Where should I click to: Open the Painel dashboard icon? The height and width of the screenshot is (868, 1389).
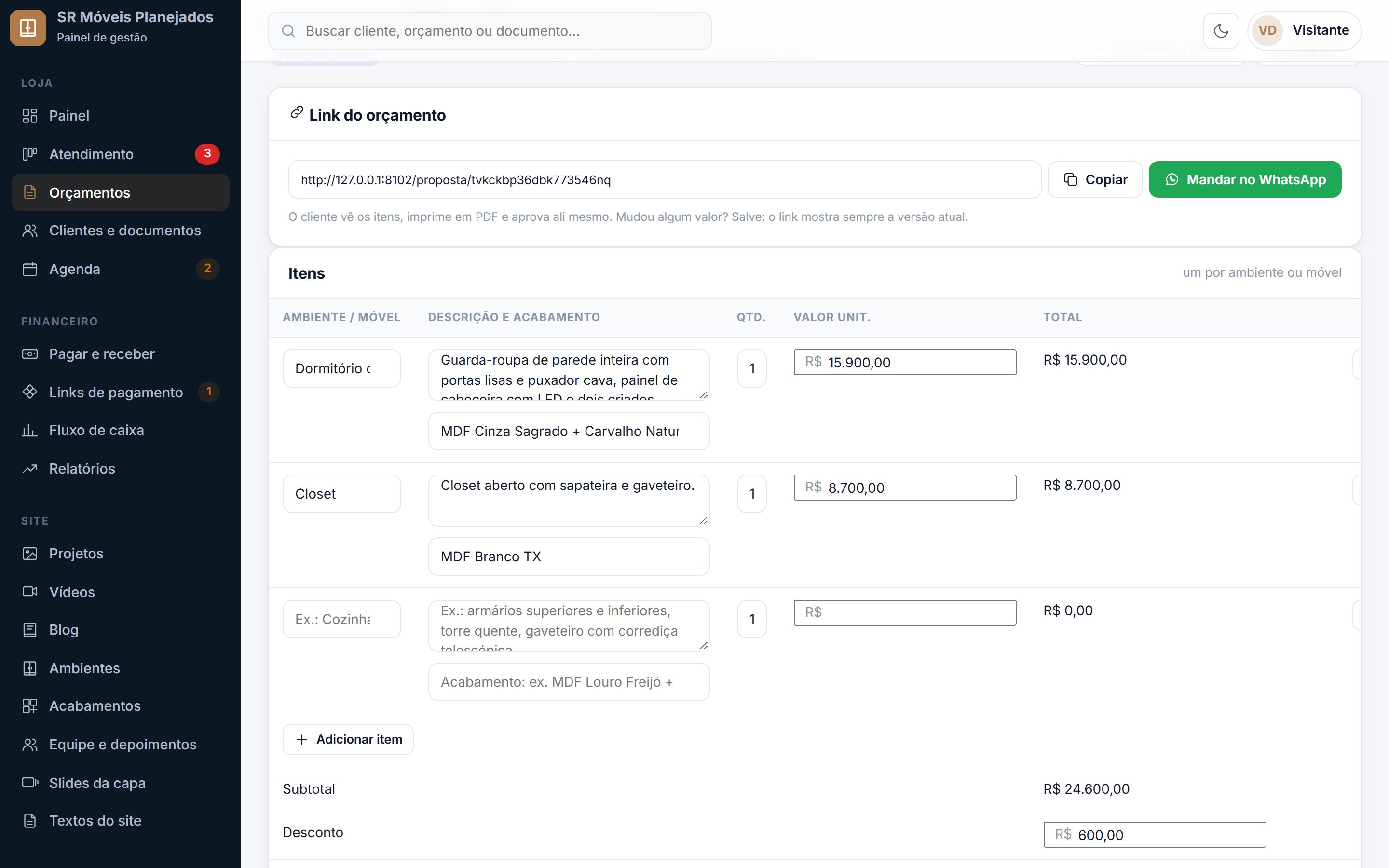click(30, 115)
